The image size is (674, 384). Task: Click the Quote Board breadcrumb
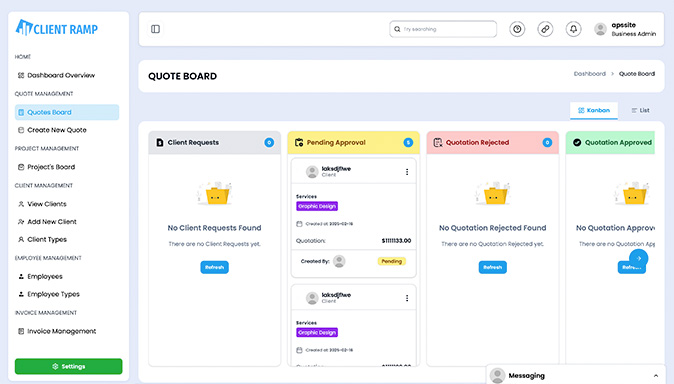click(637, 74)
